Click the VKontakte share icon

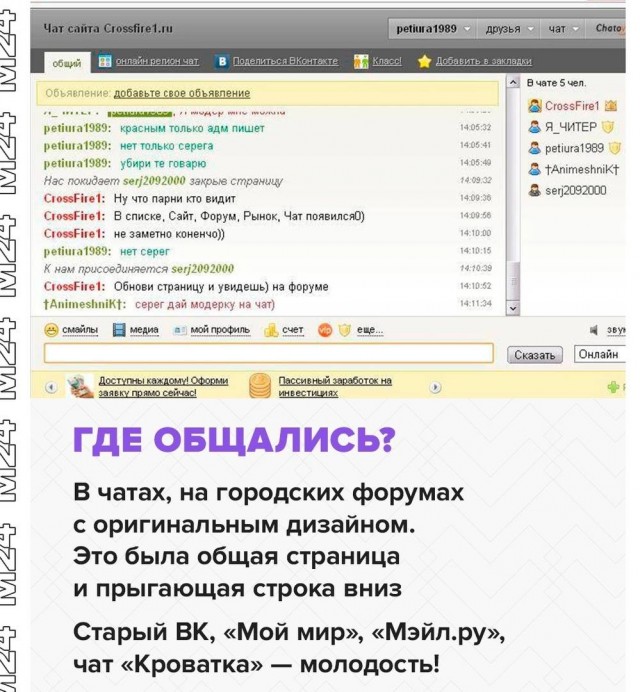coord(222,61)
